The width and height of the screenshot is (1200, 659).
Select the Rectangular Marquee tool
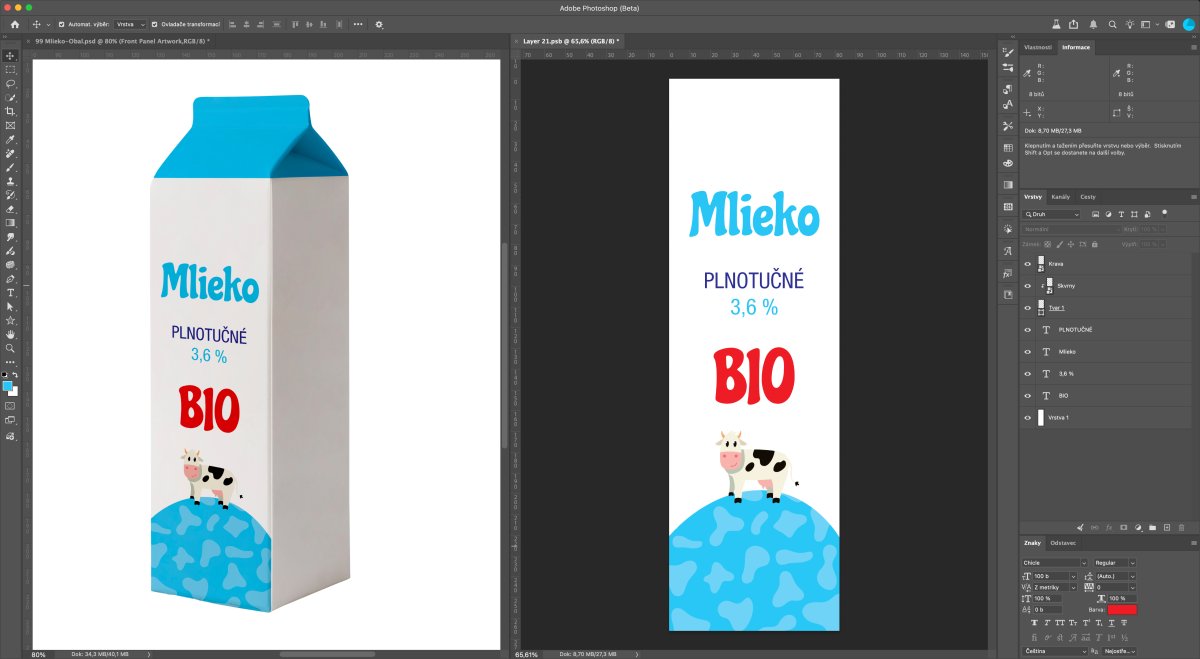(10, 70)
